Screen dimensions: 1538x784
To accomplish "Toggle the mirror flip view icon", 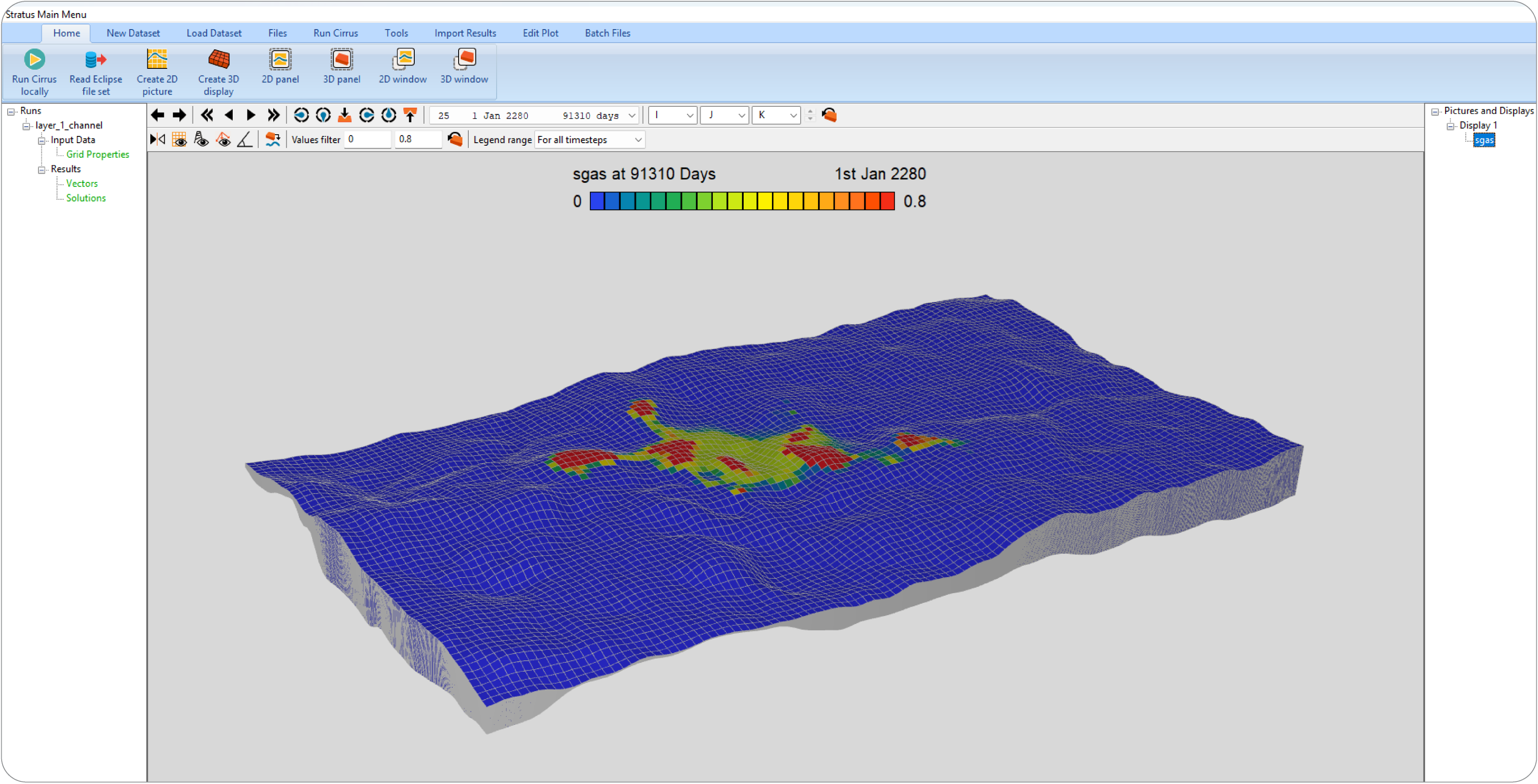I will 158,140.
